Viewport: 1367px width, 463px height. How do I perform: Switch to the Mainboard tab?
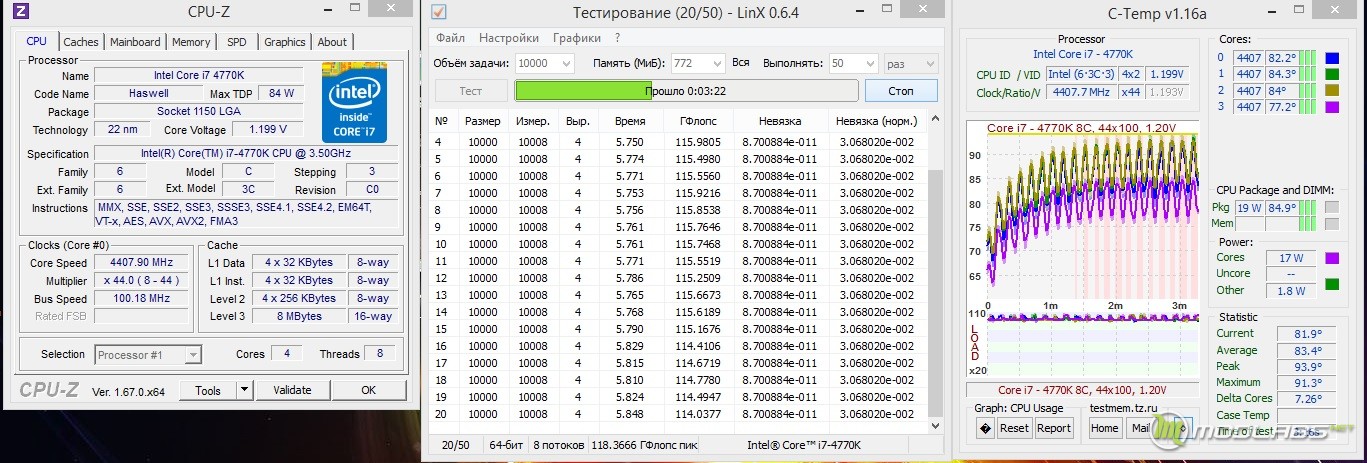click(x=135, y=42)
